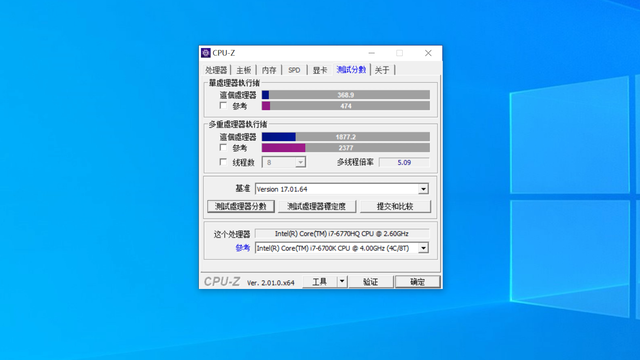The height and width of the screenshot is (360, 640).
Task: Start 测试处理器稳定度 stress test
Action: click(x=317, y=206)
